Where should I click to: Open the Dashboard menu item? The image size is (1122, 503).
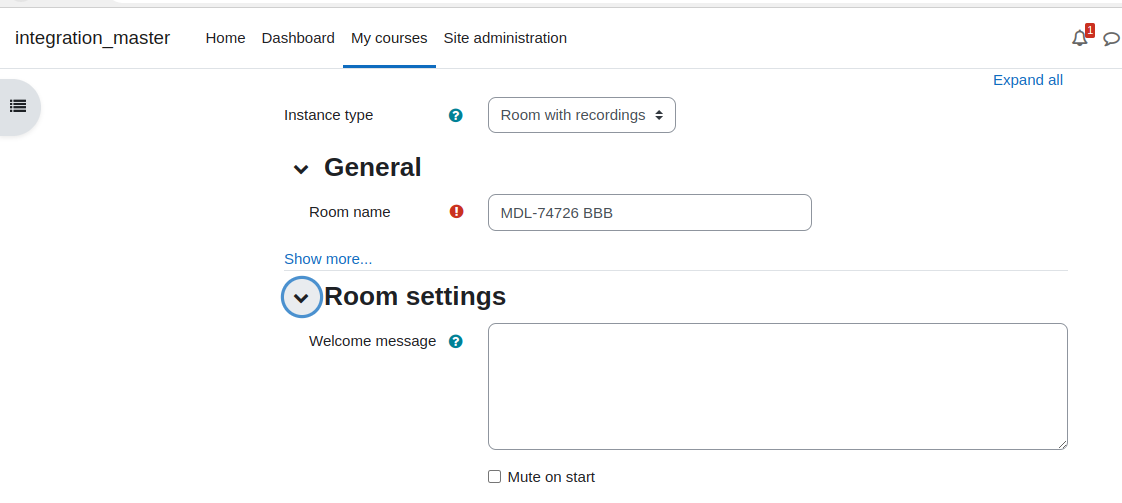(298, 38)
